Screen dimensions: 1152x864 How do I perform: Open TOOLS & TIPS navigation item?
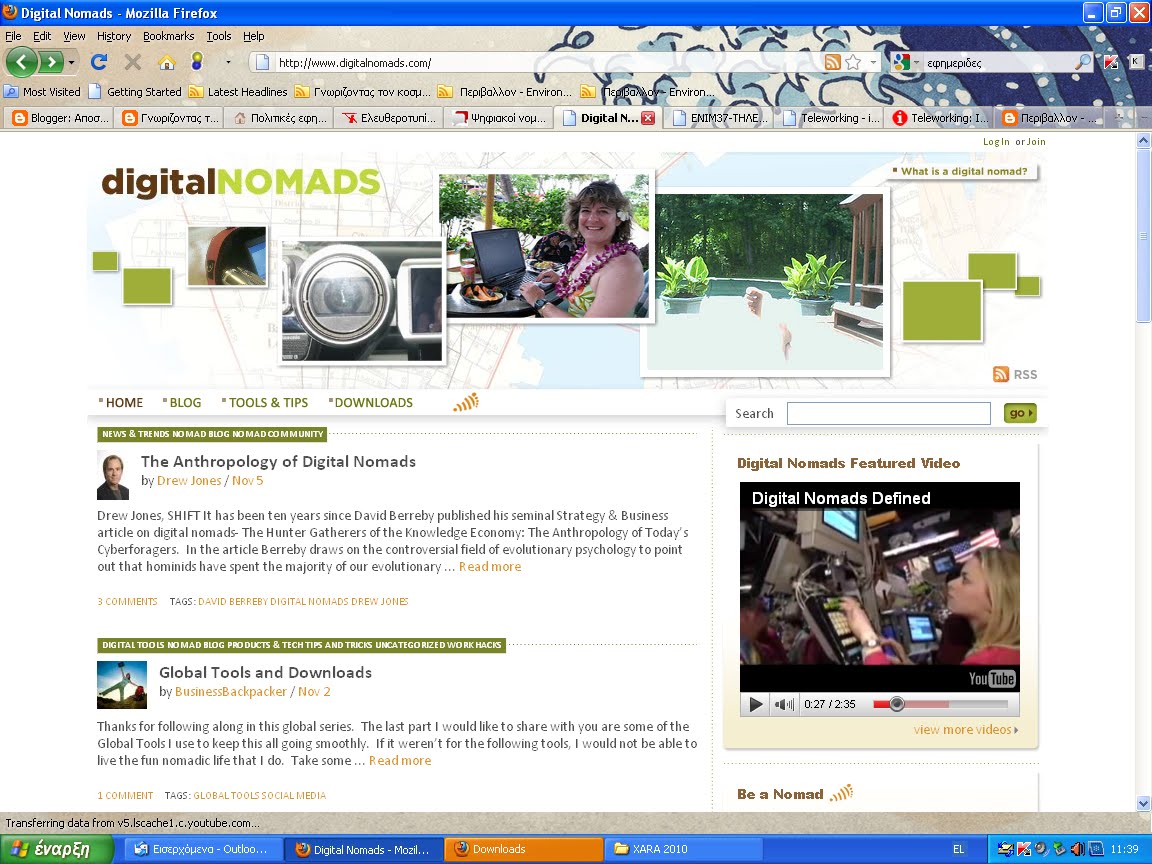coord(268,403)
